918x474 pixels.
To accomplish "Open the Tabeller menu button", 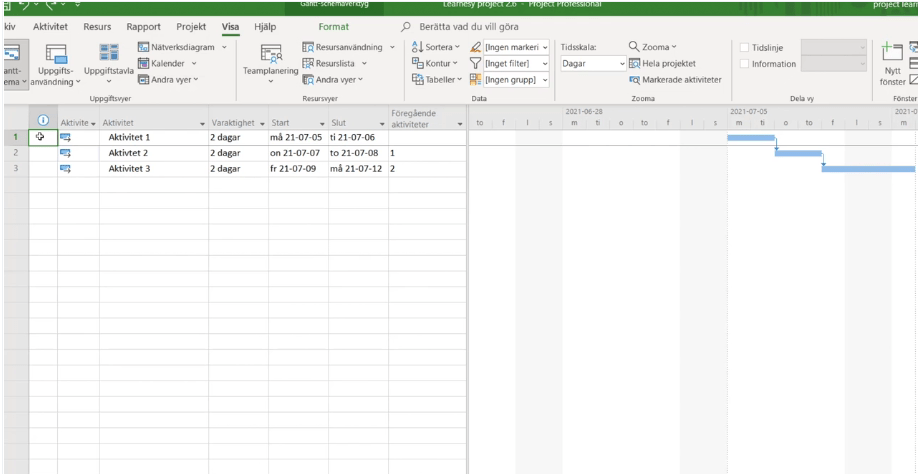I will [x=433, y=80].
